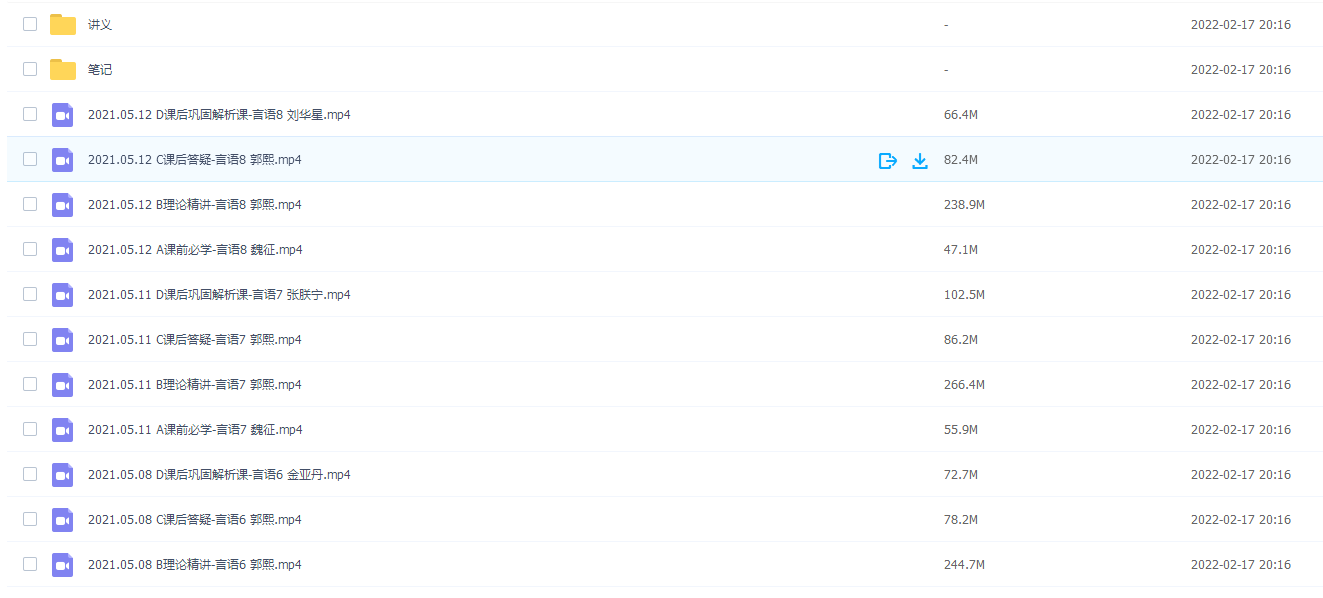This screenshot has width=1323, height=598.
Task: Select checkbox for 2021.05.12 B理论精讲-言语8
Action: point(30,204)
